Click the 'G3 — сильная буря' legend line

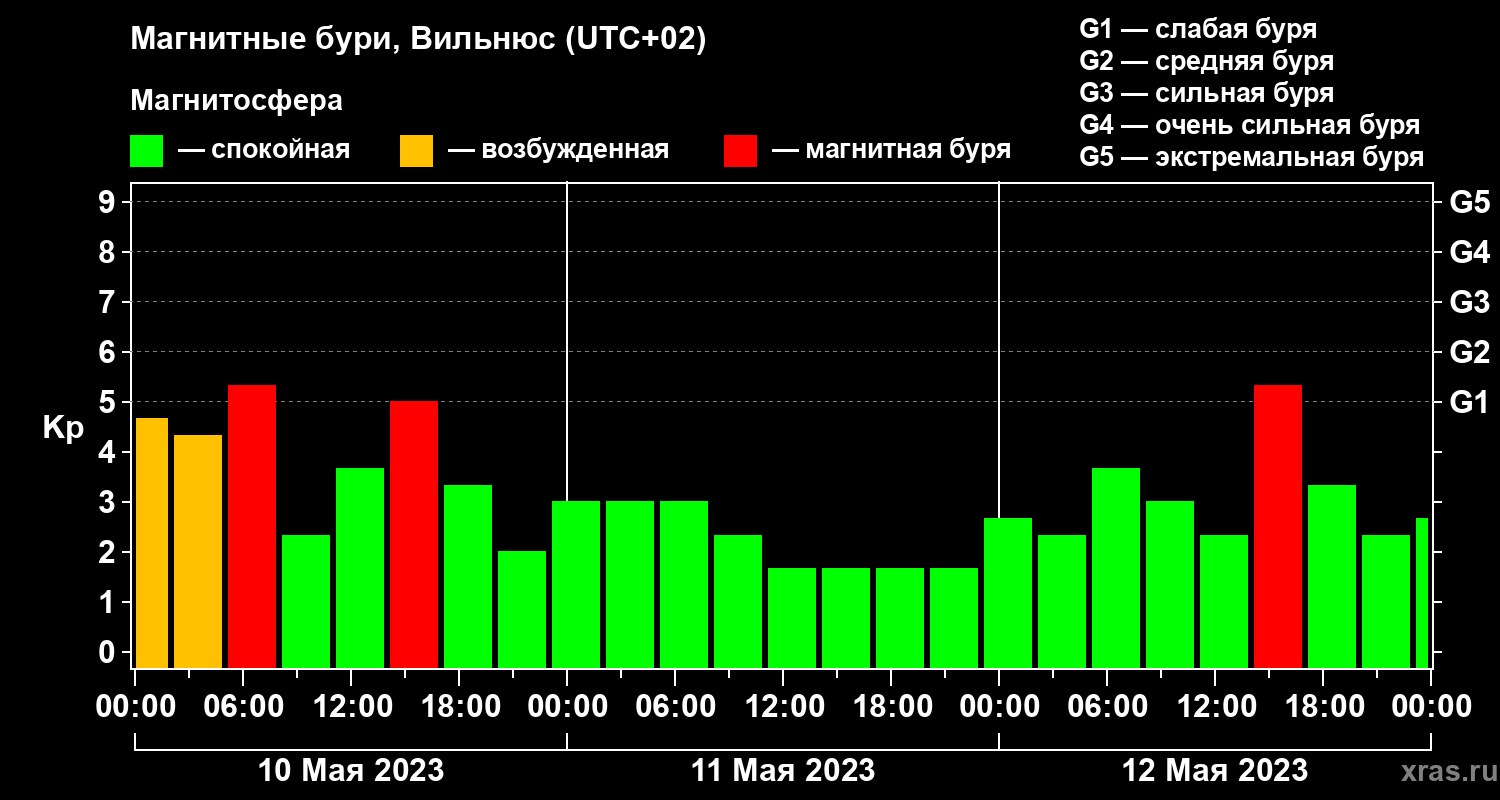[x=1207, y=93]
